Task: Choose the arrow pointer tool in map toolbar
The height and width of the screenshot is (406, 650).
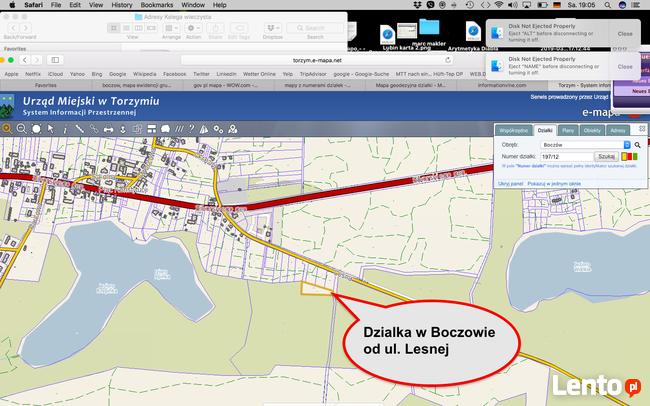Action: 51,129
